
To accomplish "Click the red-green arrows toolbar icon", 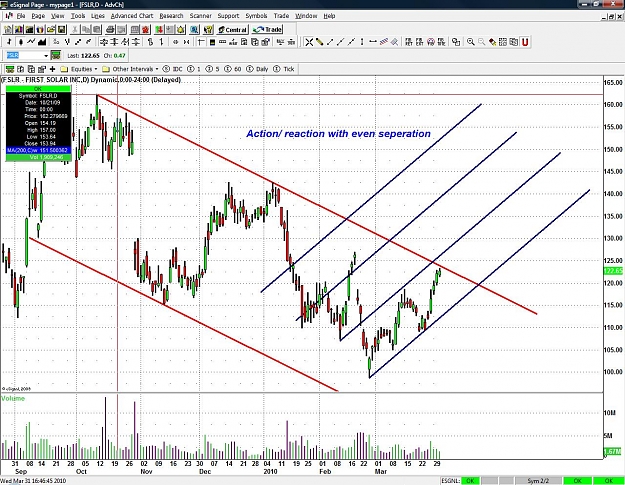I will coord(159,29).
